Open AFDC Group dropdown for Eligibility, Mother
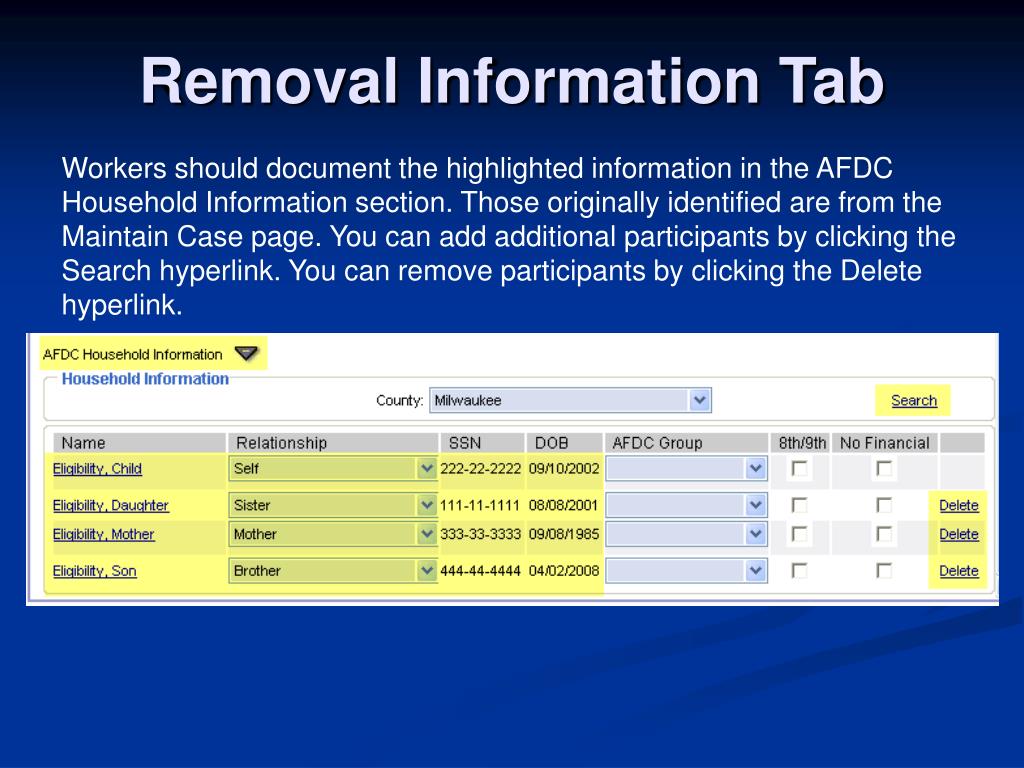 686,534
